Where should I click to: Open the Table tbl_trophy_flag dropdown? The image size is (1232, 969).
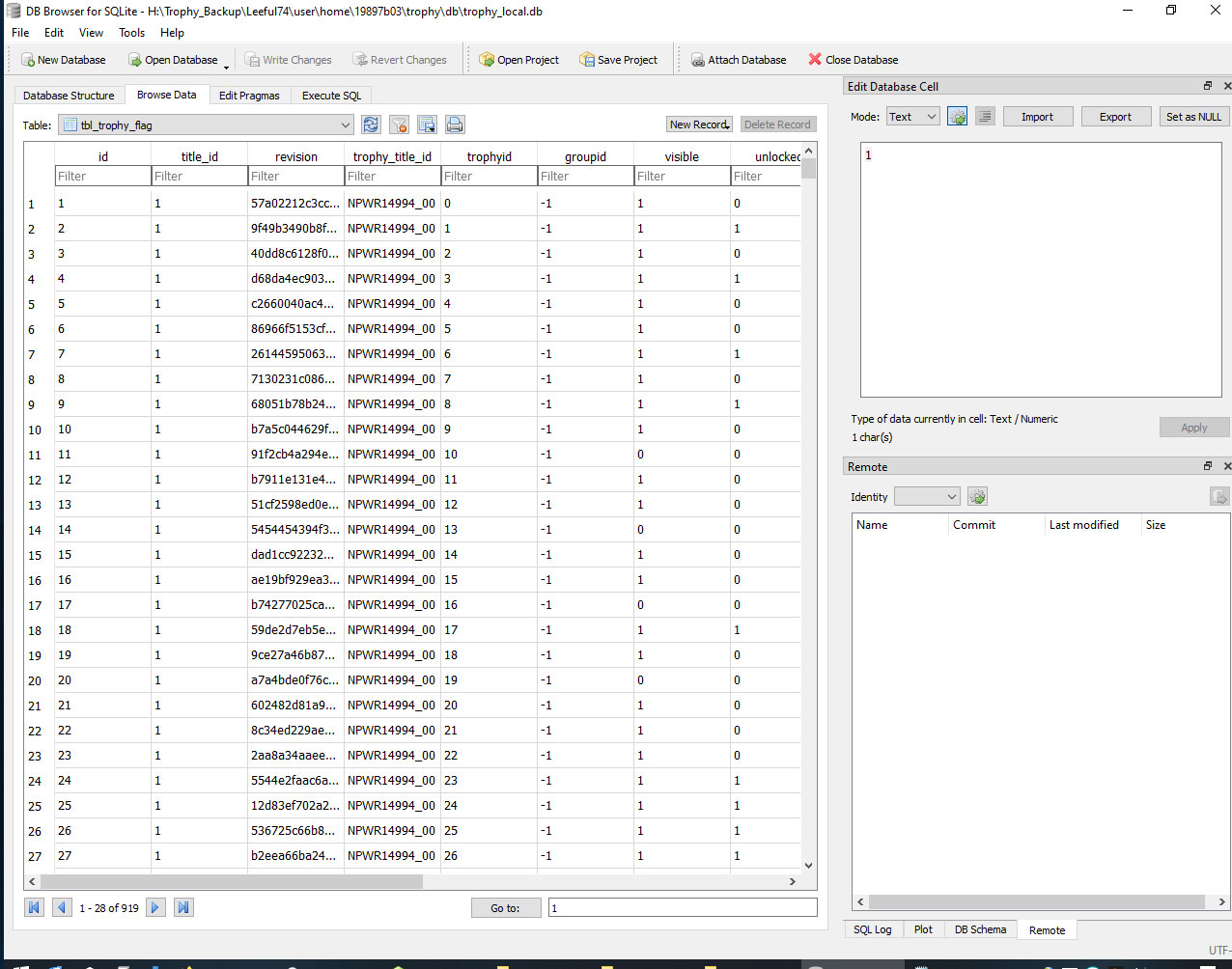tap(206, 125)
